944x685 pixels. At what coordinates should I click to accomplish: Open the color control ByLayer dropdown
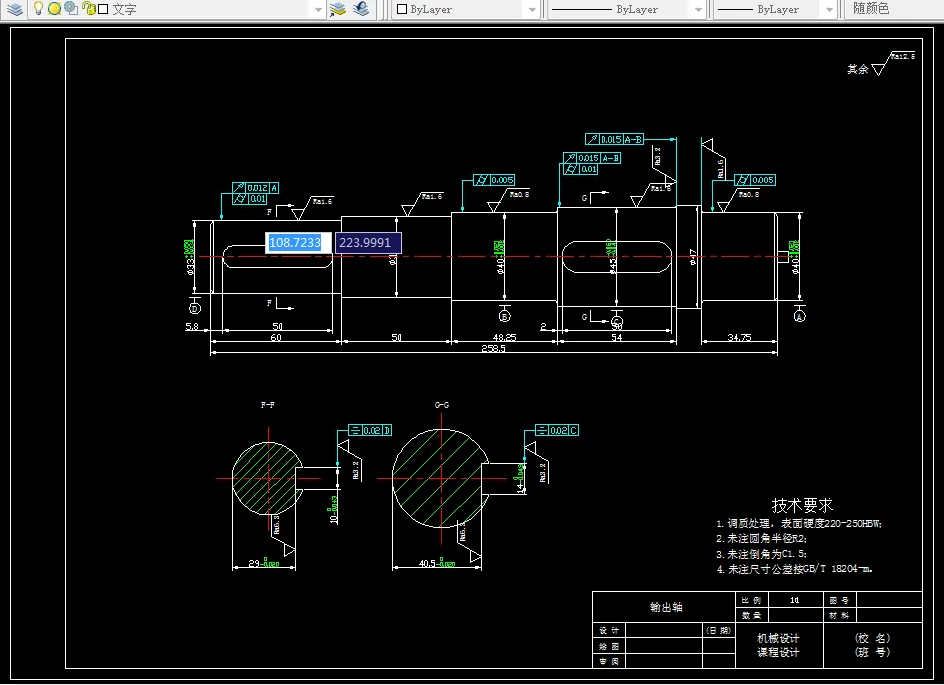pos(465,9)
